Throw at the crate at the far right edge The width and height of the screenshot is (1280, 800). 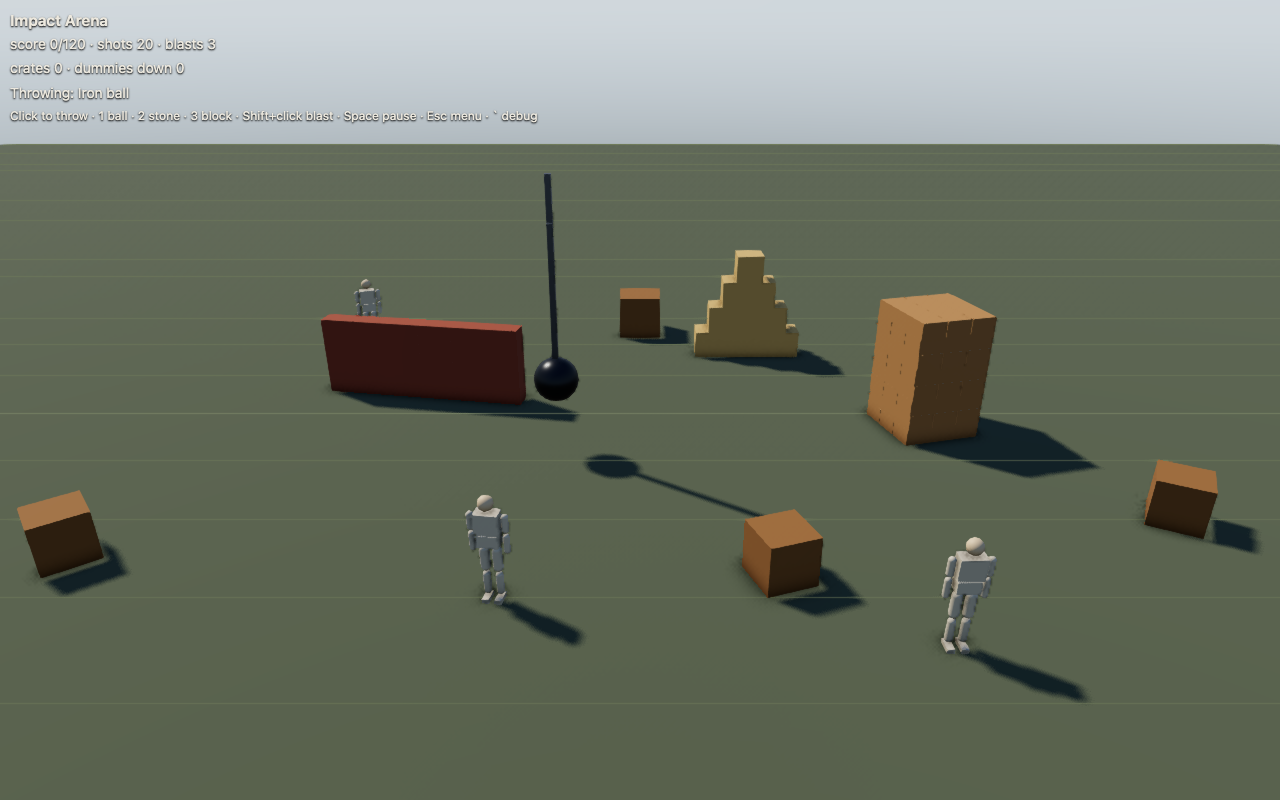pyautogui.click(x=1181, y=499)
